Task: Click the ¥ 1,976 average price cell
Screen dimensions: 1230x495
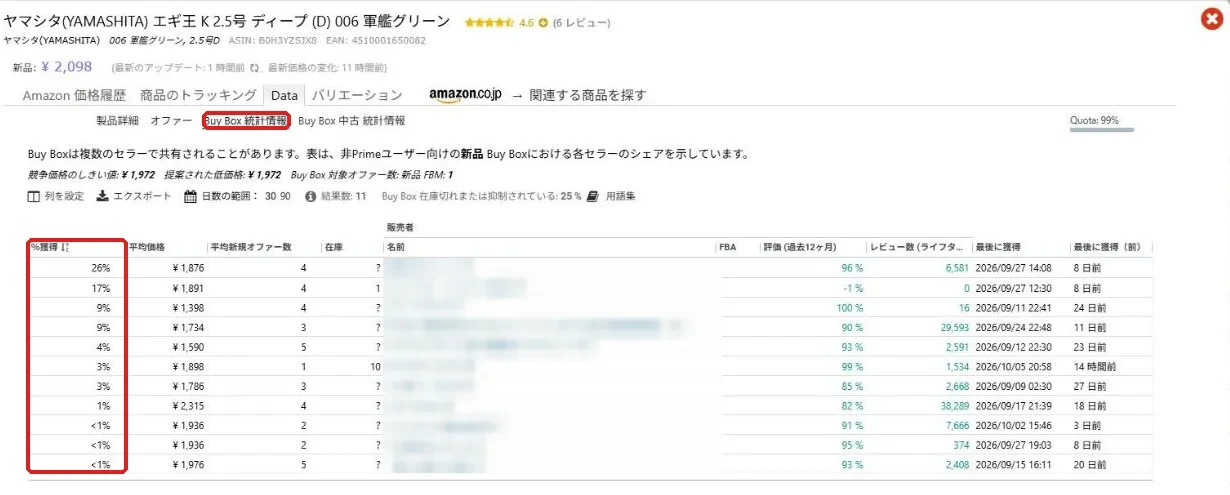Action: pyautogui.click(x=187, y=465)
